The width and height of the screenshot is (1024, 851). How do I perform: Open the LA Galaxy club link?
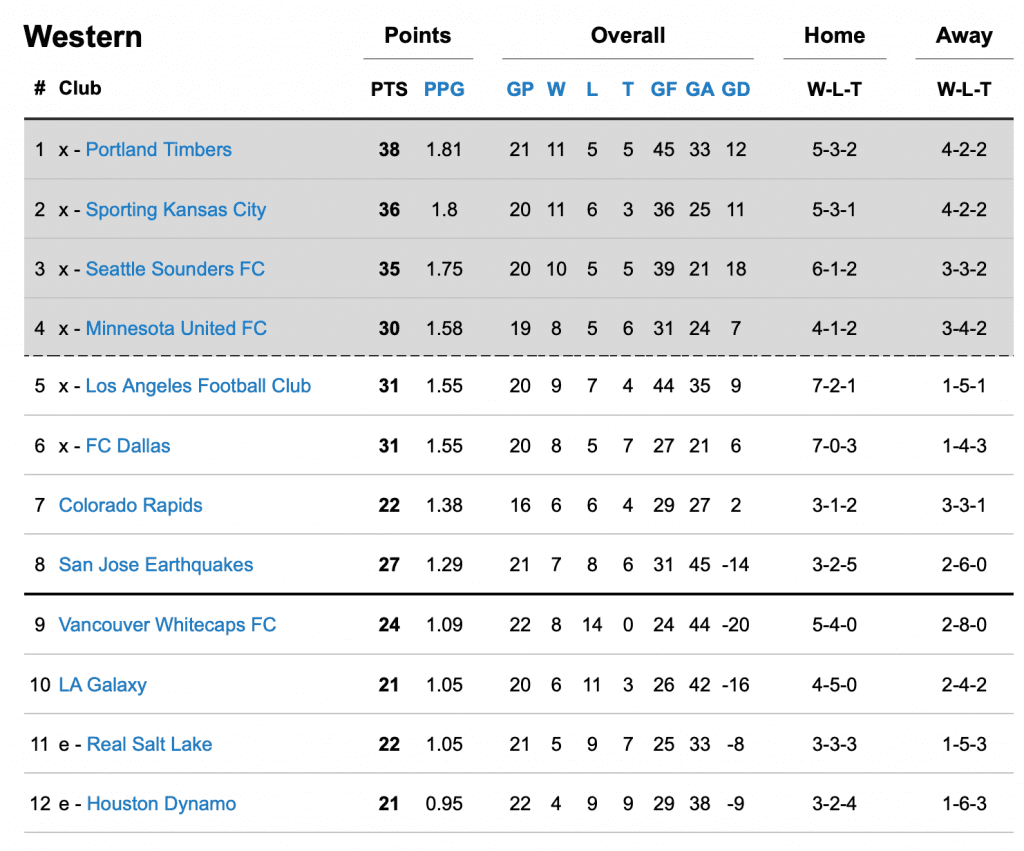(x=103, y=685)
